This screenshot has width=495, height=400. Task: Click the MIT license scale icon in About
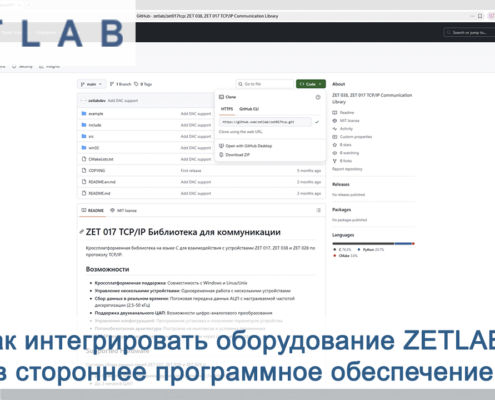(x=335, y=121)
